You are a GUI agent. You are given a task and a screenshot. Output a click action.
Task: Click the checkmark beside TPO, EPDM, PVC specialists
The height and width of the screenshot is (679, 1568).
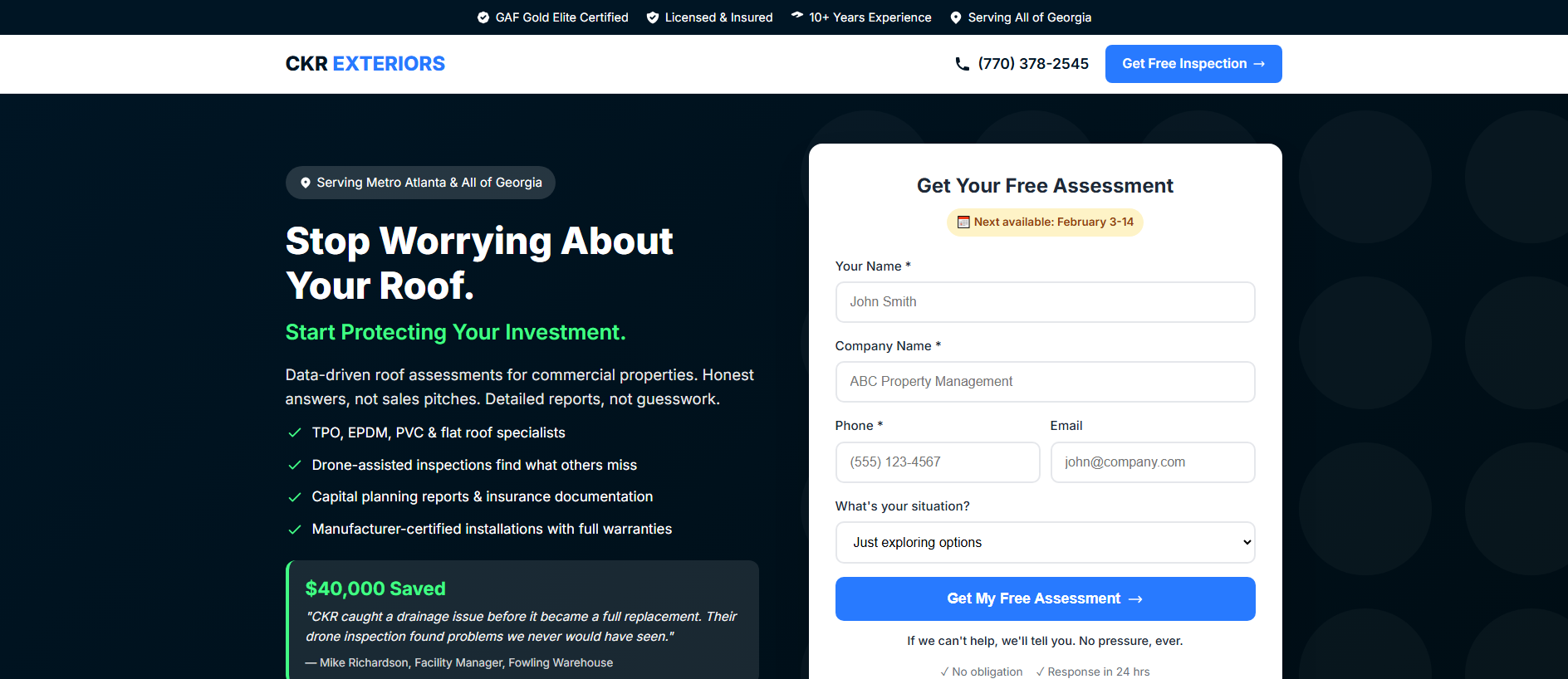tap(294, 432)
